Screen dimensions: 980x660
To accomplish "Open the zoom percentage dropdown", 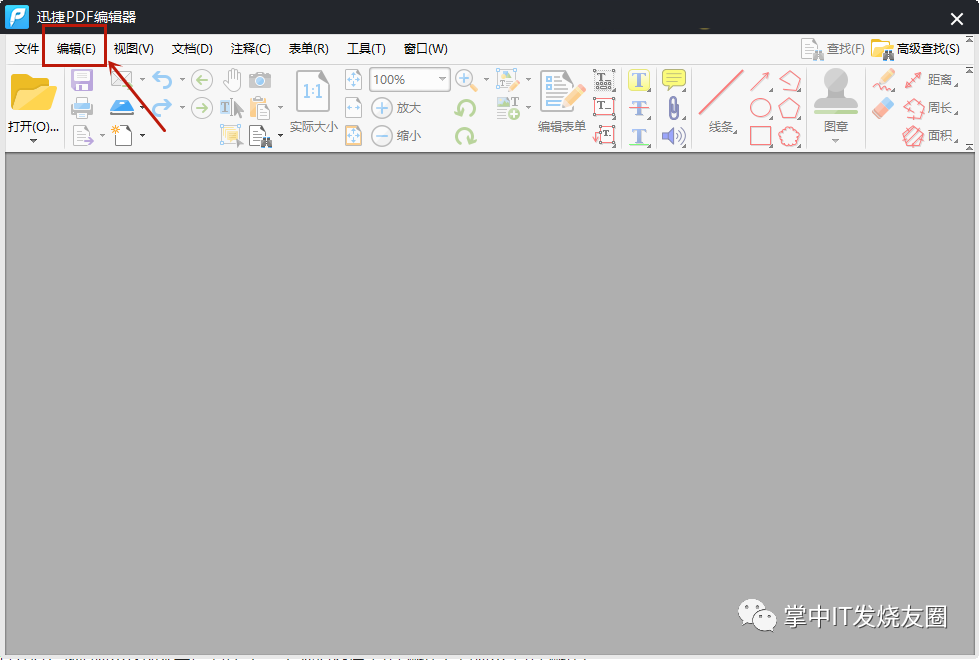I will click(x=442, y=80).
